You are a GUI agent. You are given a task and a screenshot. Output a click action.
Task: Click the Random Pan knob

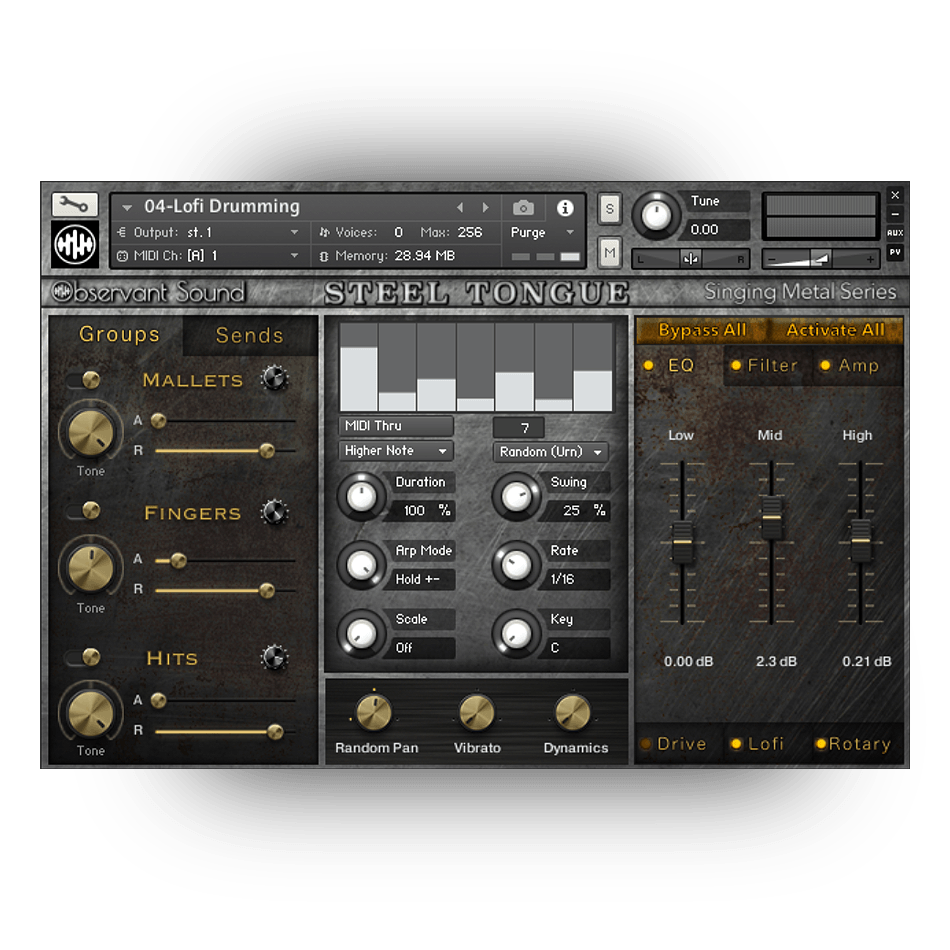pyautogui.click(x=374, y=712)
